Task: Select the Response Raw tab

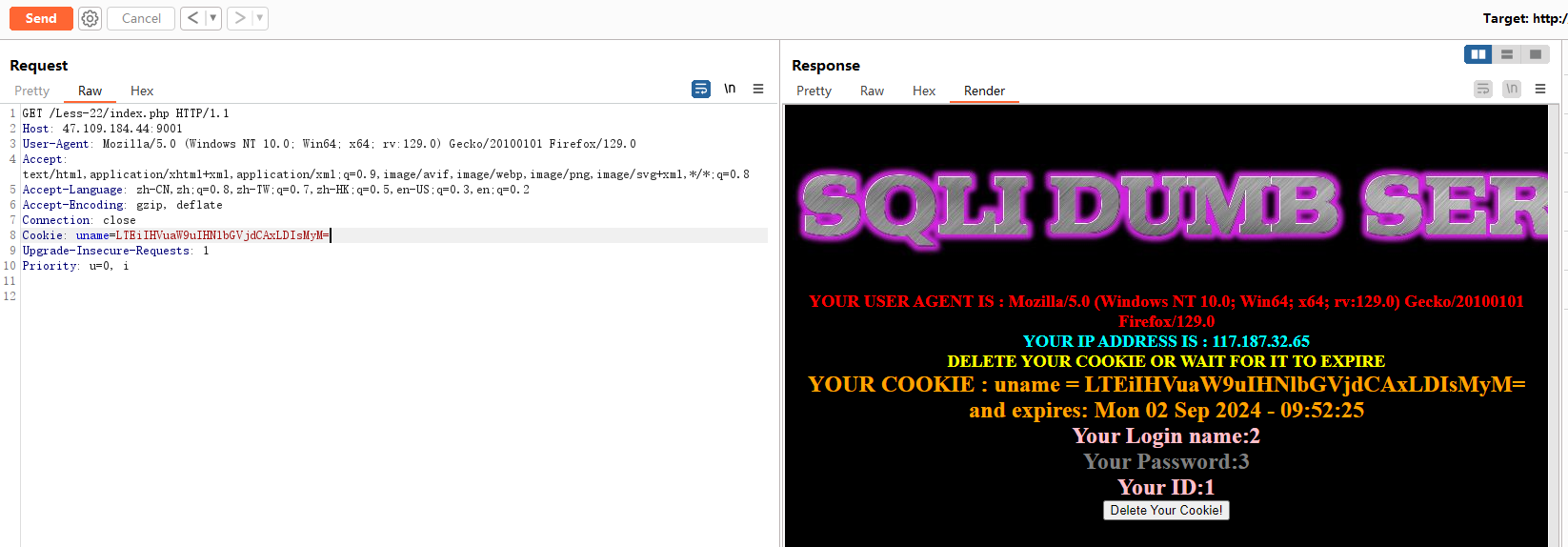Action: pyautogui.click(x=872, y=91)
